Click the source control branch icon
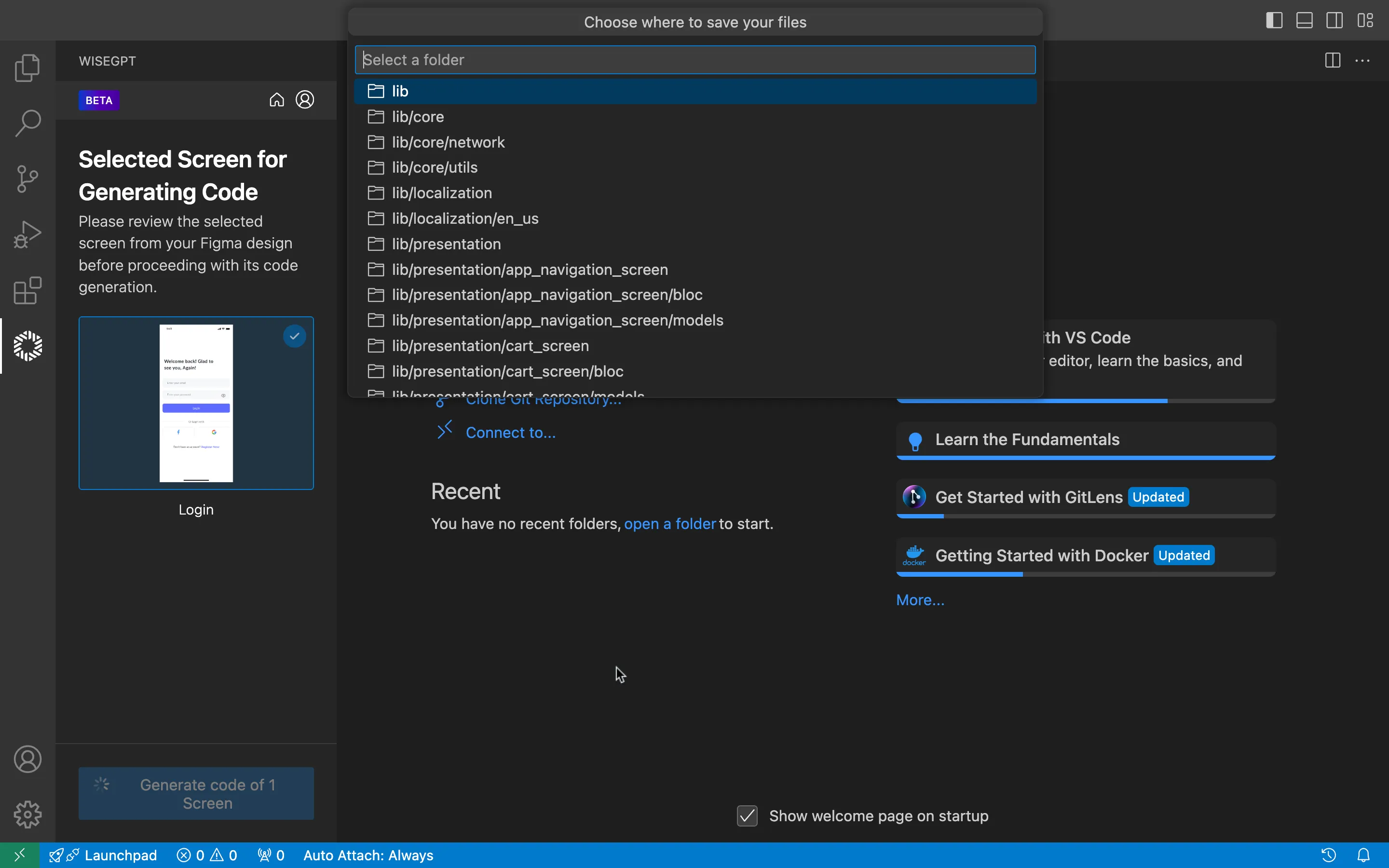The image size is (1389, 868). click(27, 177)
